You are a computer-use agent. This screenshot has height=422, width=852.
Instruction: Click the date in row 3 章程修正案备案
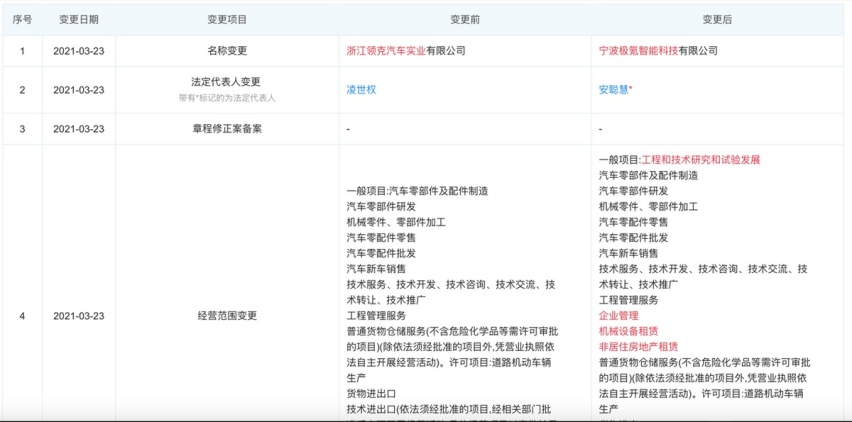pos(79,129)
